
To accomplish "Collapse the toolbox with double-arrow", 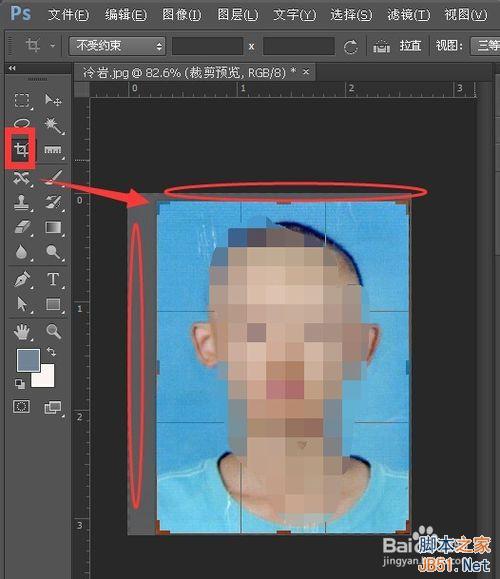I will tap(12, 68).
